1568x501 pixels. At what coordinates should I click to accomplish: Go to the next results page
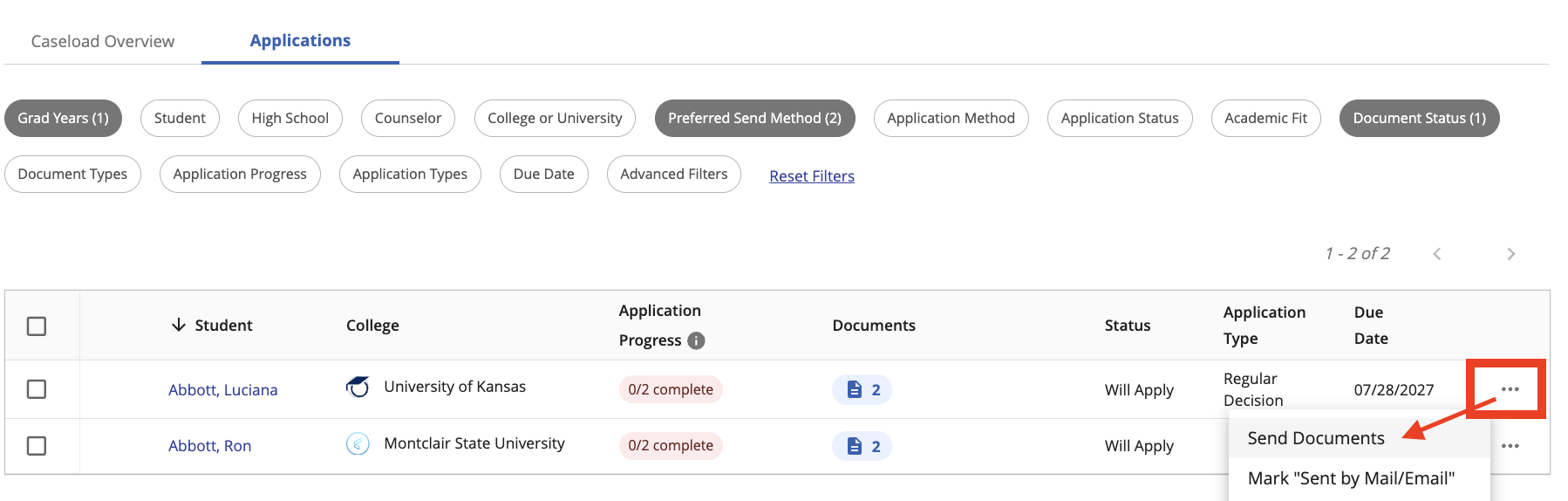(1510, 254)
